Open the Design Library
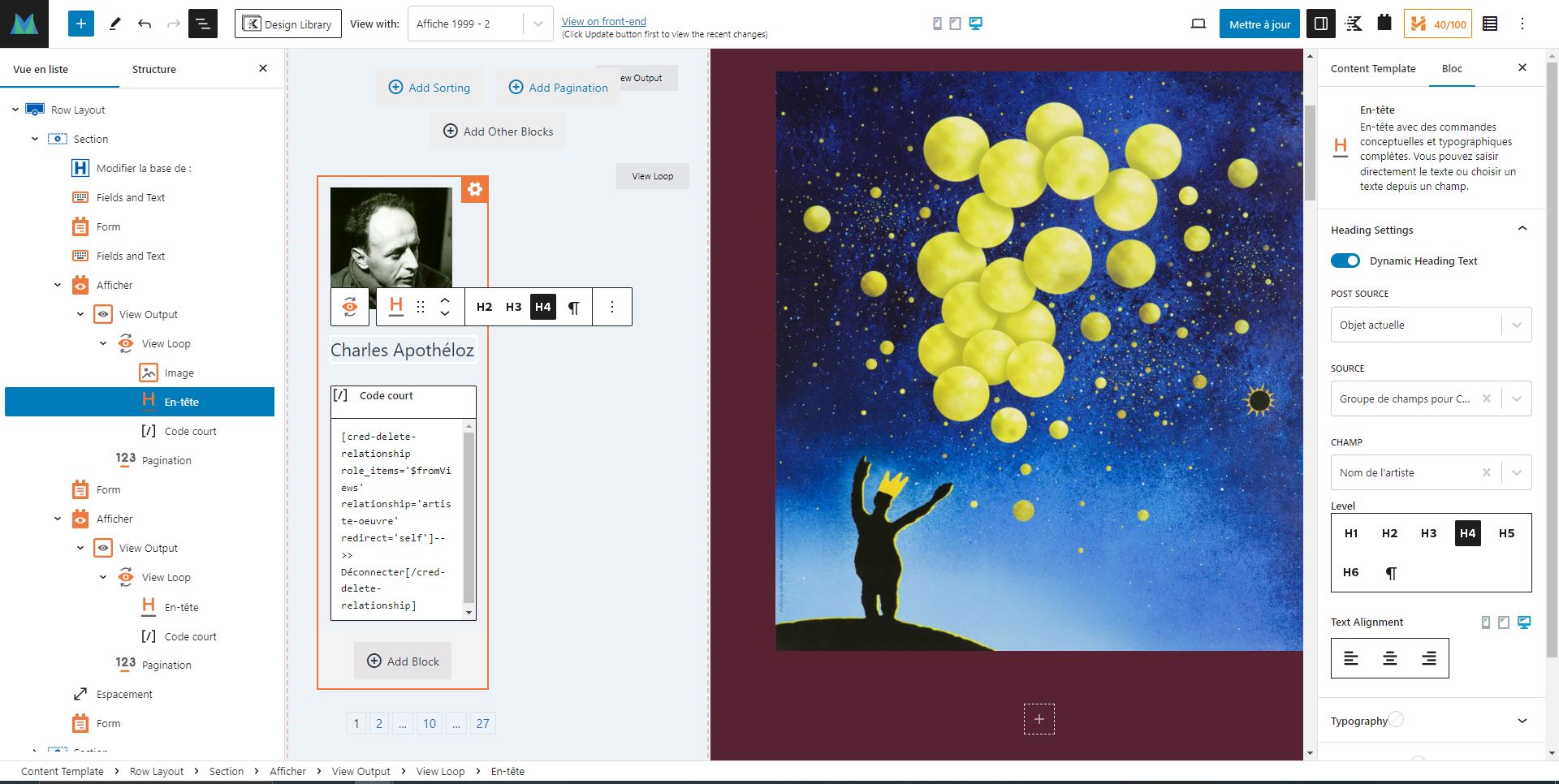Image resolution: width=1559 pixels, height=784 pixels. pyautogui.click(x=288, y=24)
